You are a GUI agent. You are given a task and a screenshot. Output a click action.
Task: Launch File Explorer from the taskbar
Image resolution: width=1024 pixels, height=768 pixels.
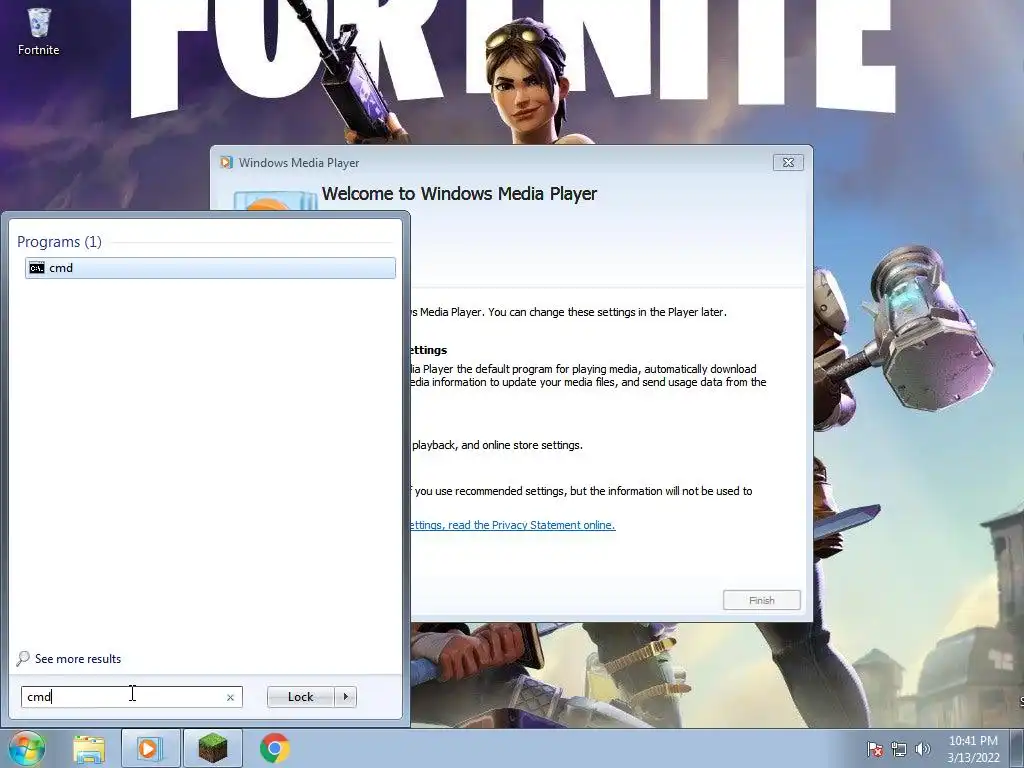89,748
